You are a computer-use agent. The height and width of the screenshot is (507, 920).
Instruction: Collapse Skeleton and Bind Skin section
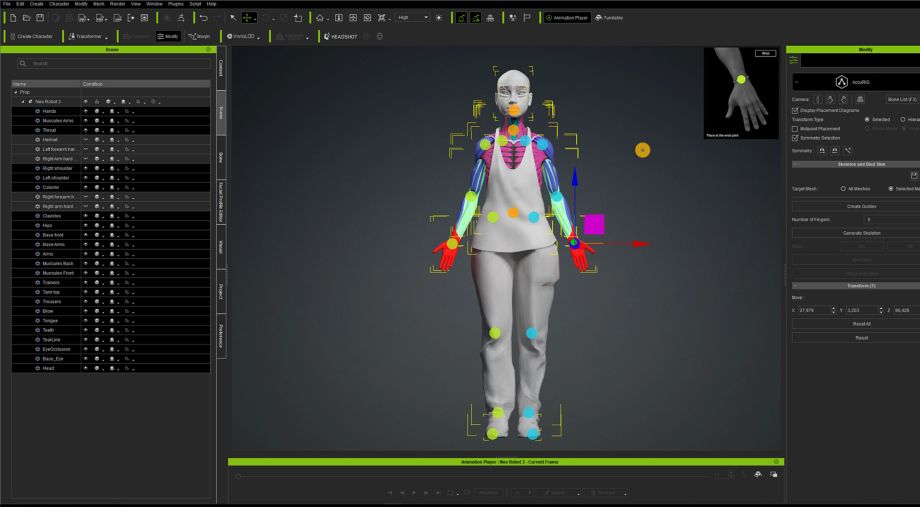(x=795, y=164)
